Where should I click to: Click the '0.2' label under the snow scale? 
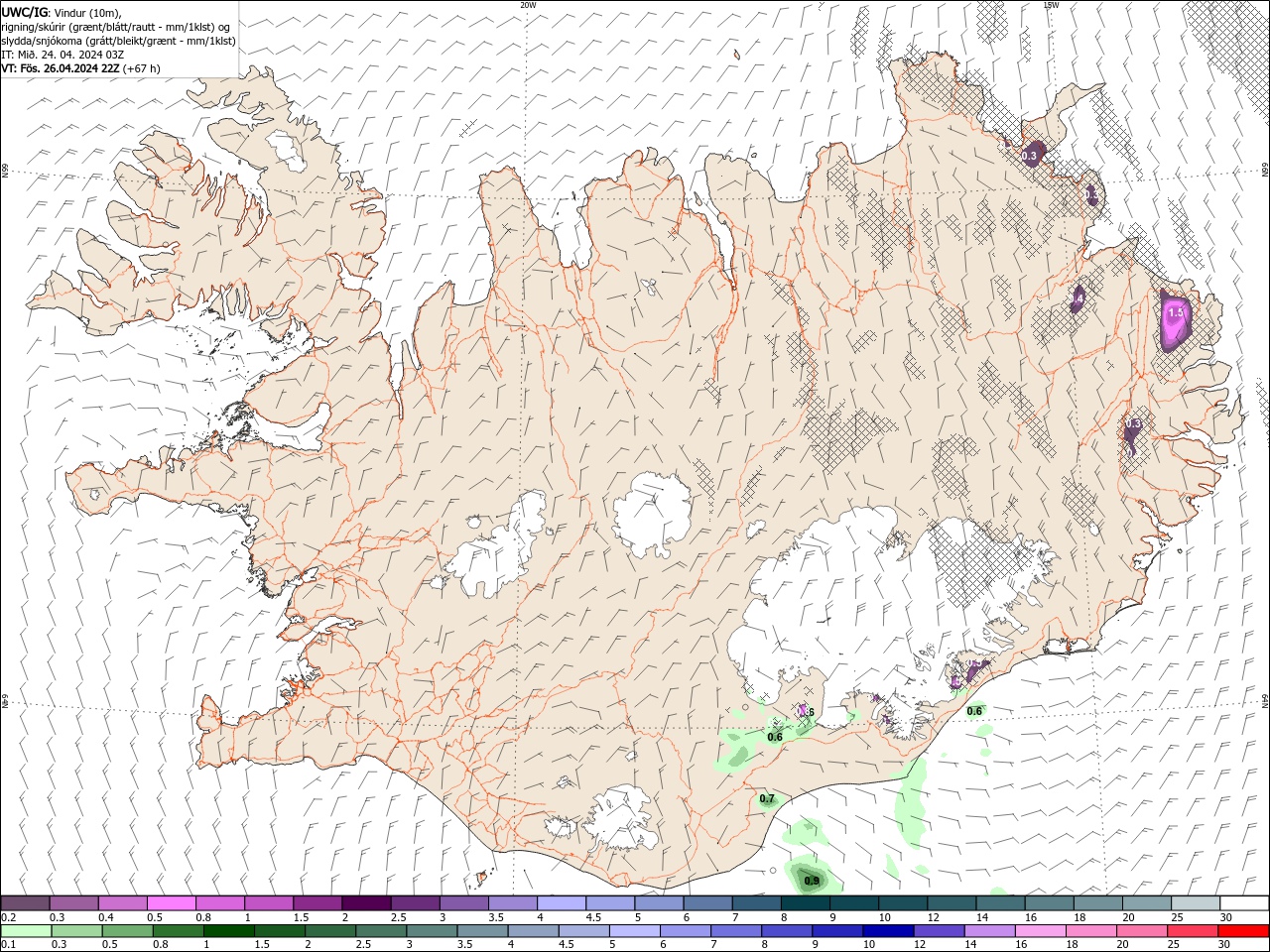pyautogui.click(x=8, y=917)
